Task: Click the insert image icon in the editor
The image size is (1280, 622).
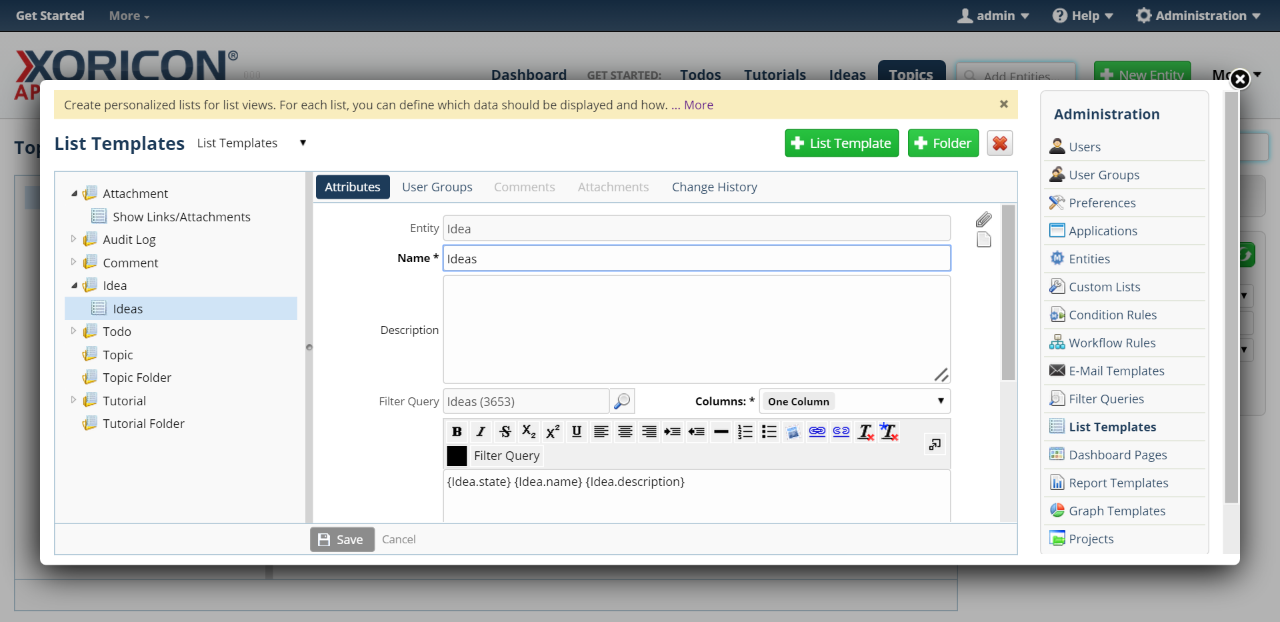Action: coord(793,432)
